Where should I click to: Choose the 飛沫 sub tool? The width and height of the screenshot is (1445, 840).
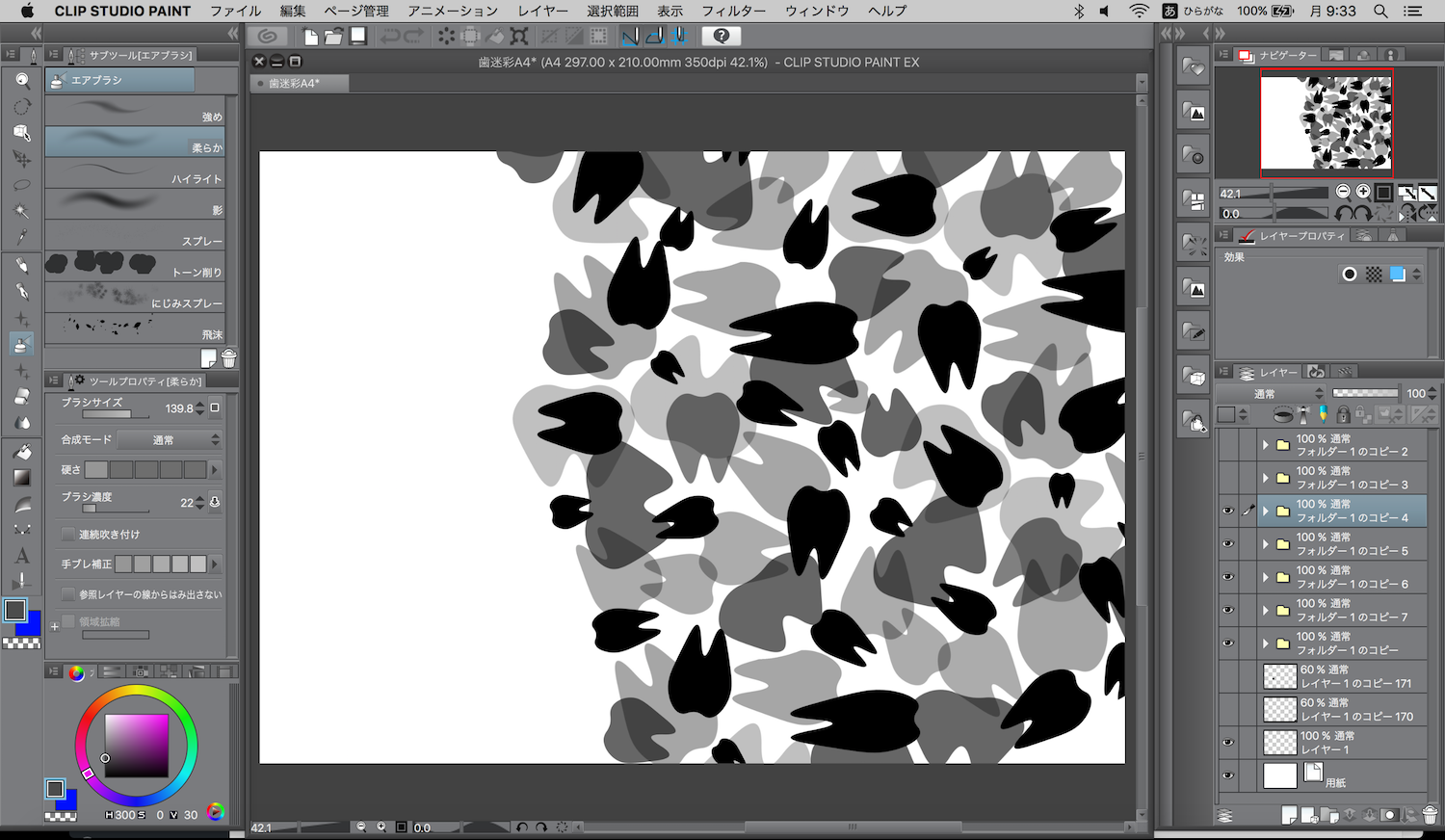(x=135, y=328)
